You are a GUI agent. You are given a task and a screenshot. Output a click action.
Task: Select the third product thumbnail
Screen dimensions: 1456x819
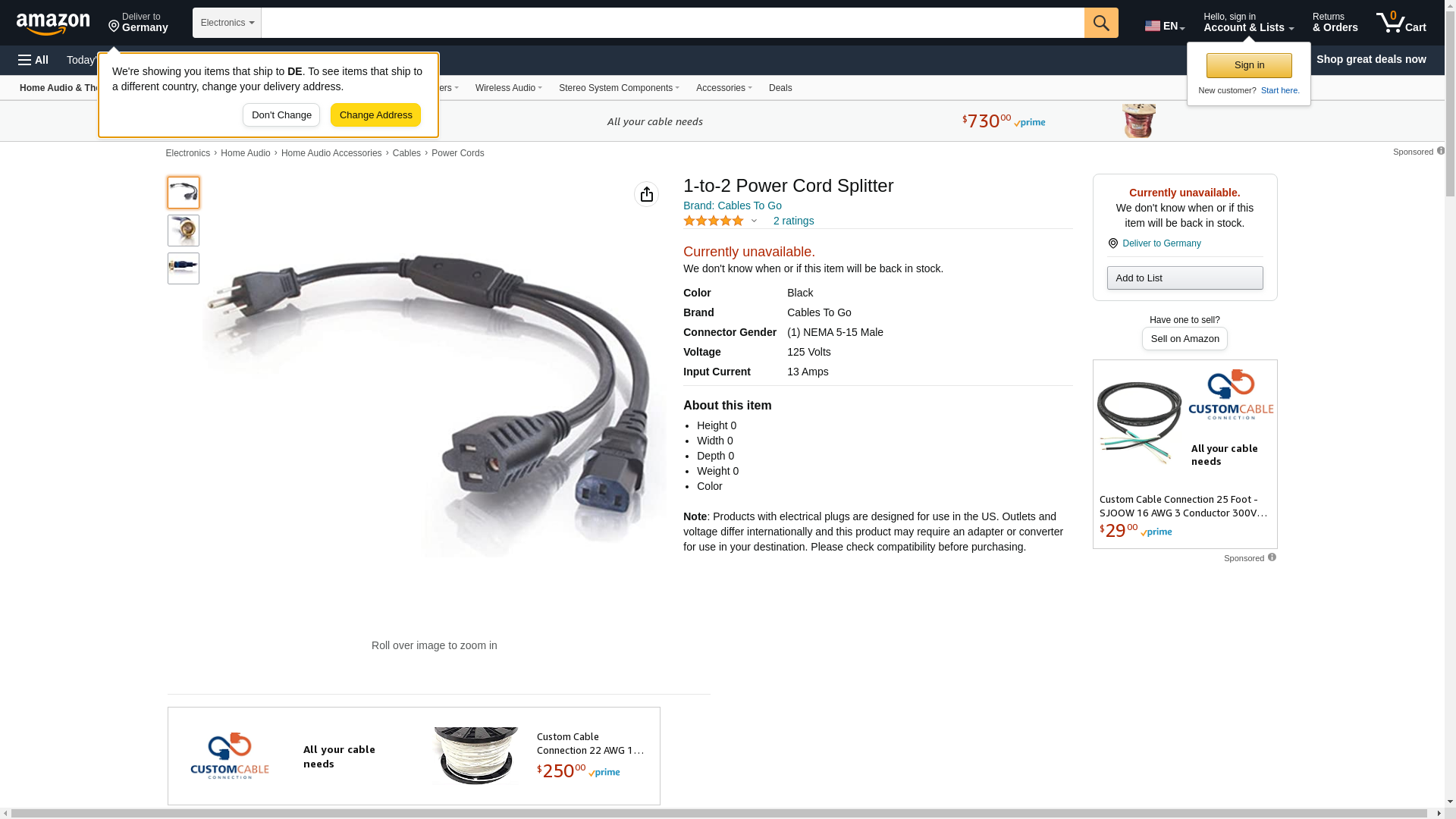tap(184, 268)
